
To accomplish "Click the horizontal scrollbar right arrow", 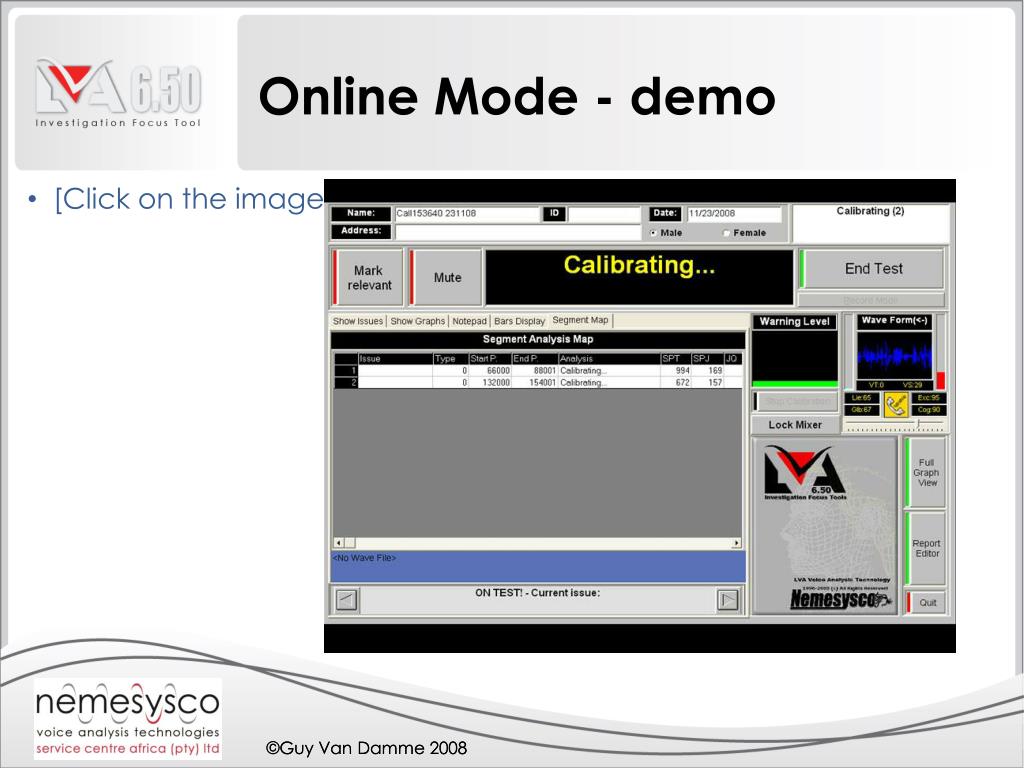I will [737, 543].
